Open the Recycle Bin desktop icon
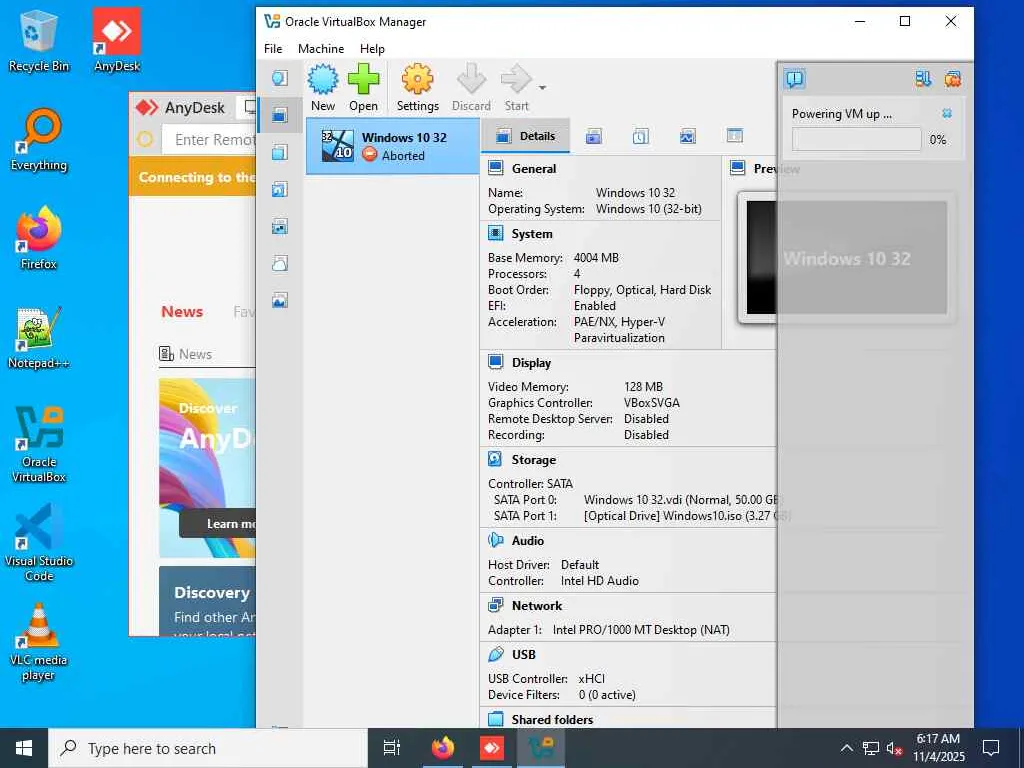Screen dimensions: 1024x768 click(39, 41)
